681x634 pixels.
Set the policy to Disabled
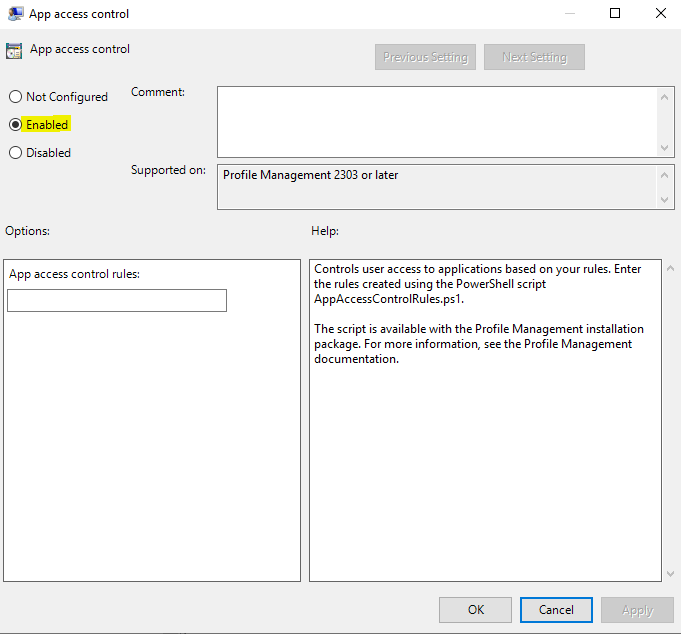tap(15, 153)
